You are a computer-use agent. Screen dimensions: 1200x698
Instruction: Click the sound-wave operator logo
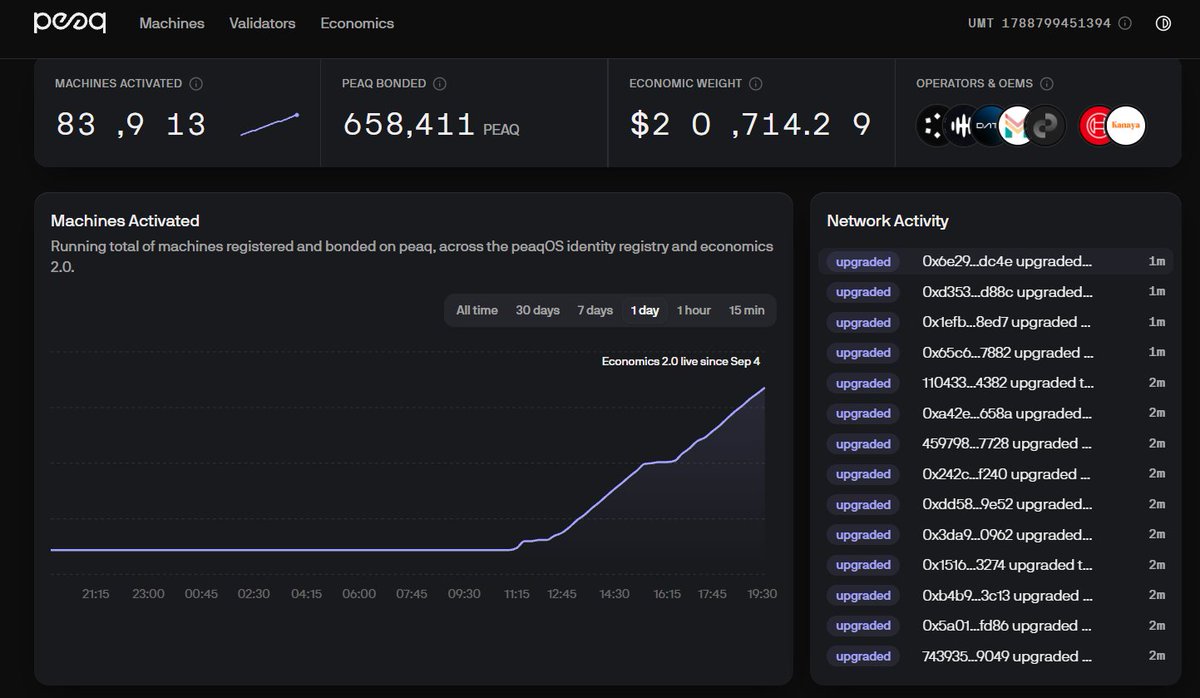click(961, 125)
